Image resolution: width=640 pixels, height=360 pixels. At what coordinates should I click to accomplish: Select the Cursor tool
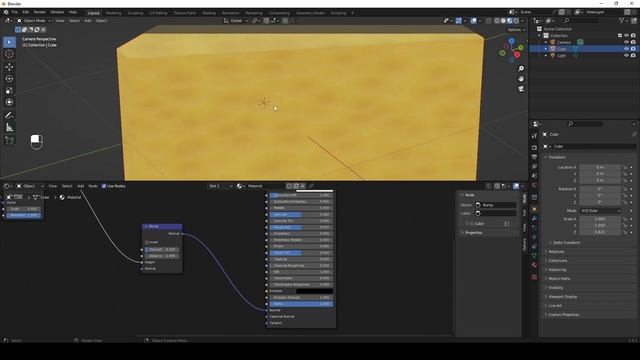[x=9, y=54]
